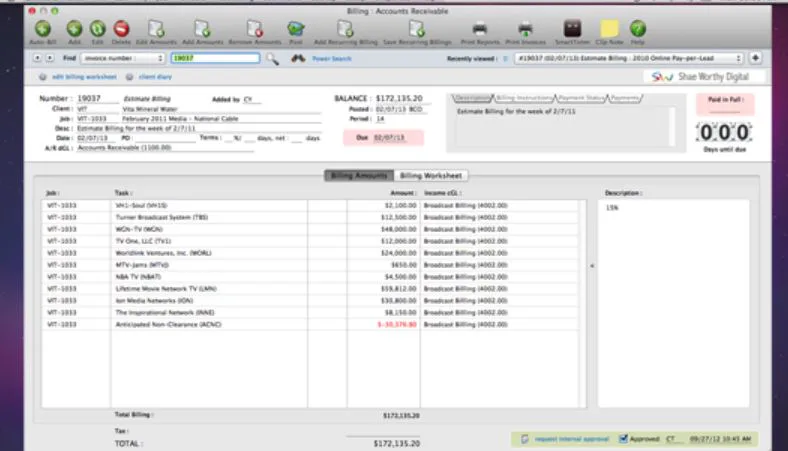Viewport: 788px width, 451px height.
Task: Click the Post invoice icon
Action: [x=296, y=29]
